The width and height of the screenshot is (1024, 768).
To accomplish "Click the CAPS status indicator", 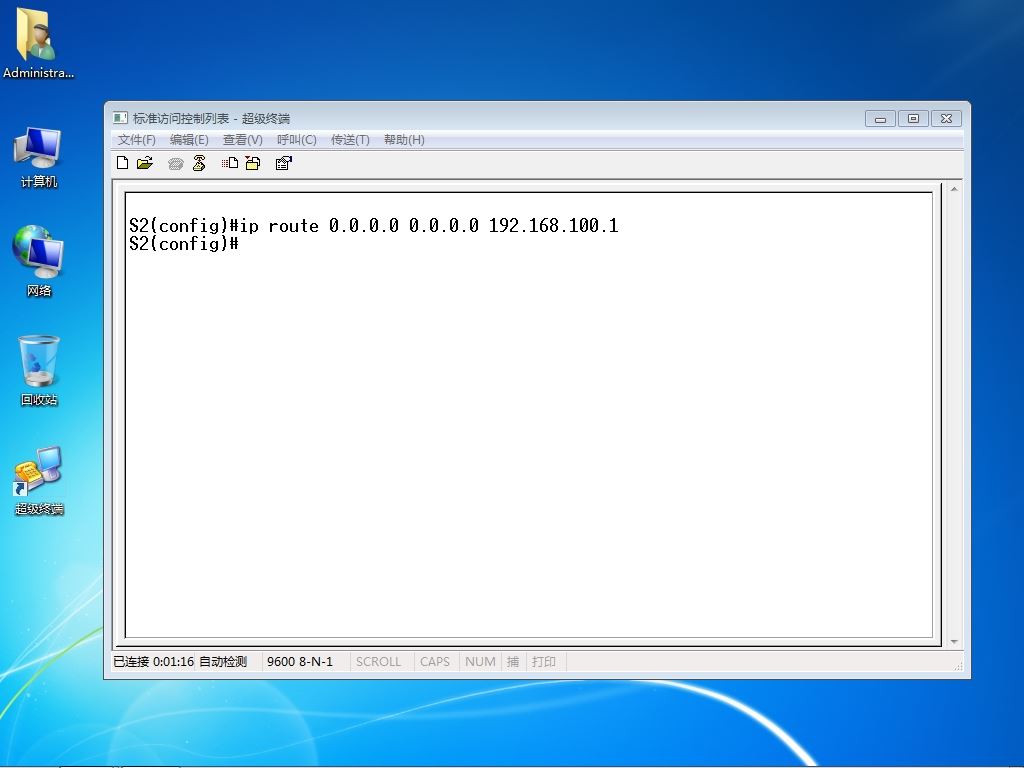I will [x=435, y=662].
